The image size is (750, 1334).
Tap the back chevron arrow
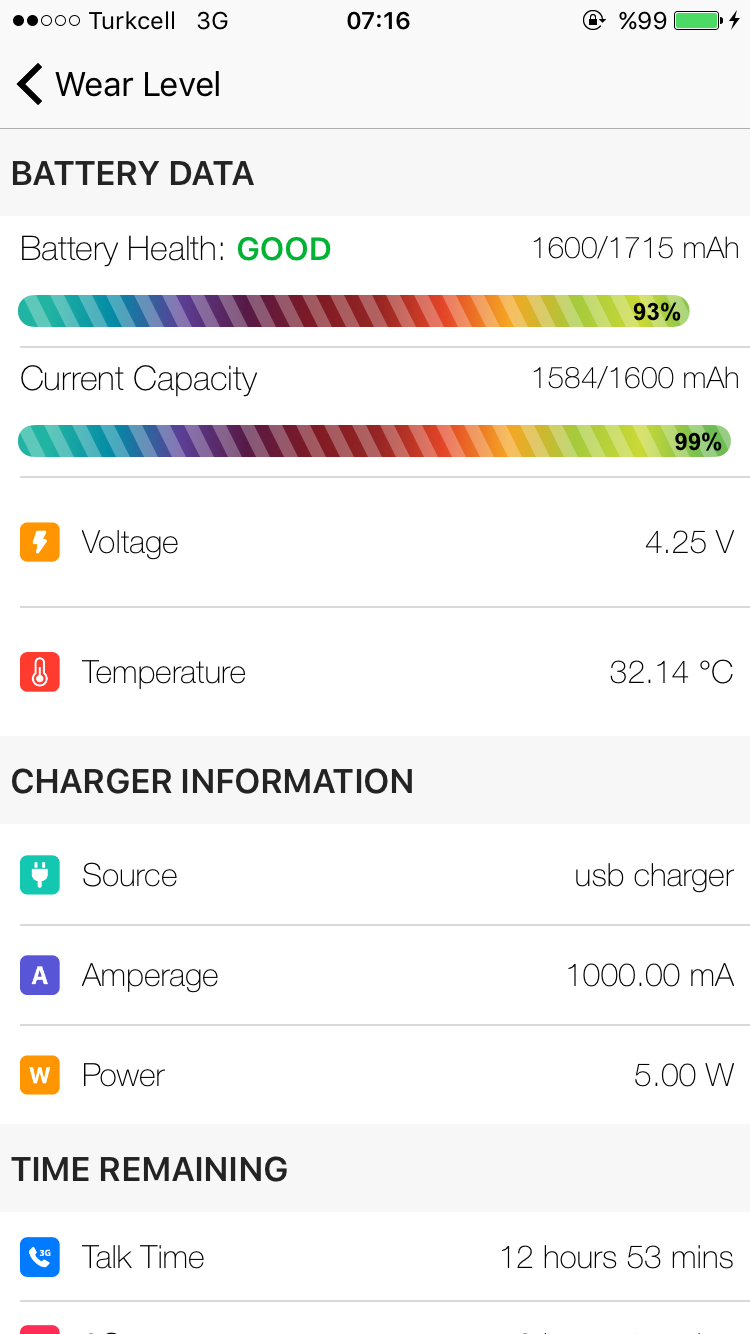click(30, 85)
